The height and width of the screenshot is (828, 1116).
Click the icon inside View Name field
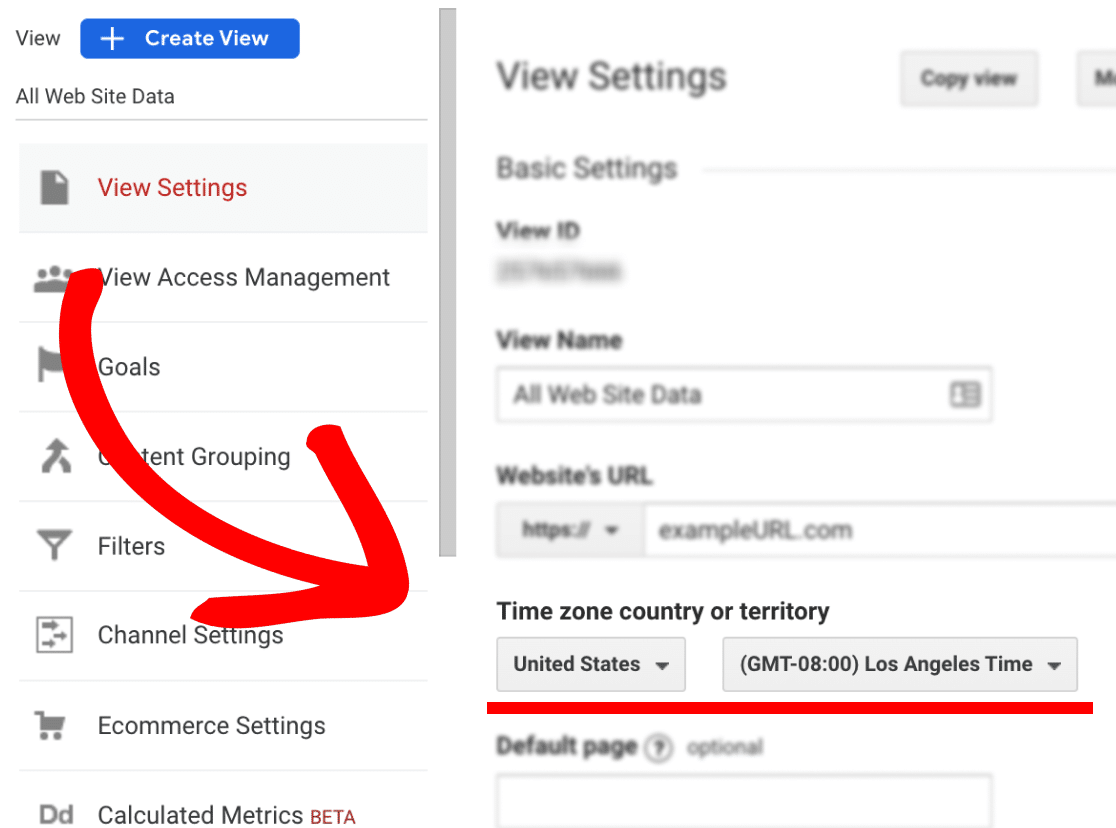coord(965,394)
